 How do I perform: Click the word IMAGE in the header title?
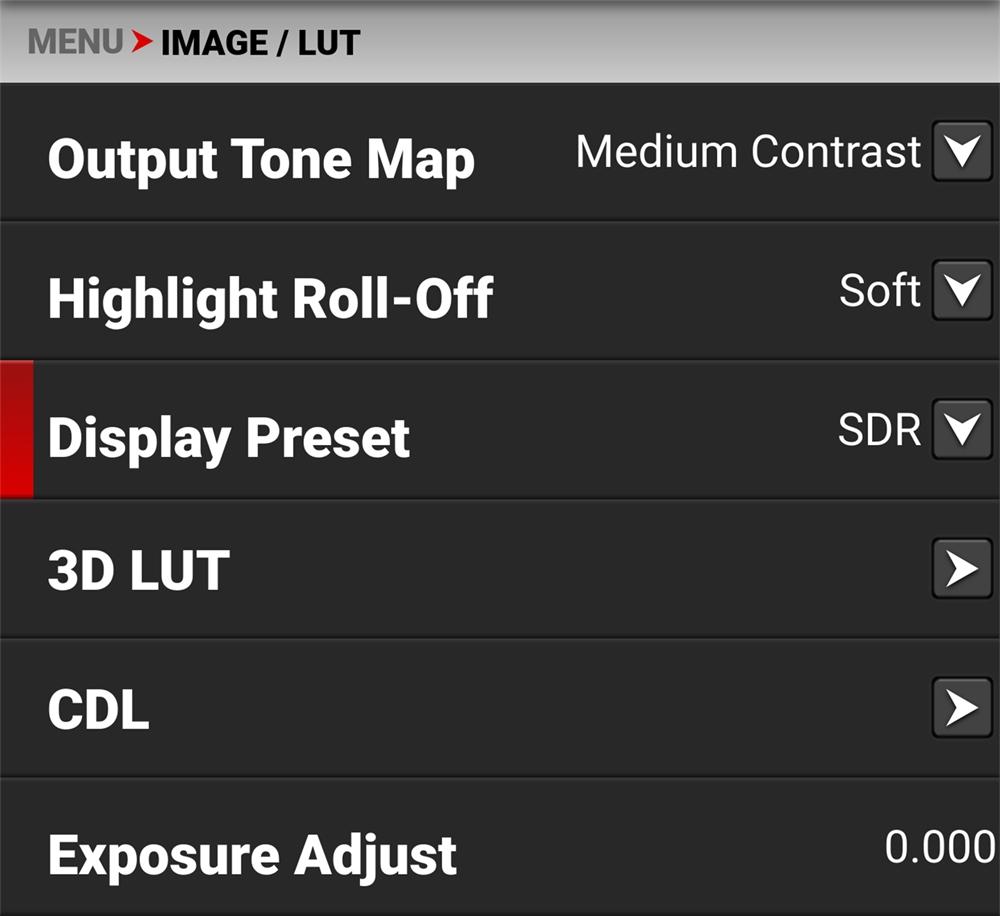click(214, 43)
